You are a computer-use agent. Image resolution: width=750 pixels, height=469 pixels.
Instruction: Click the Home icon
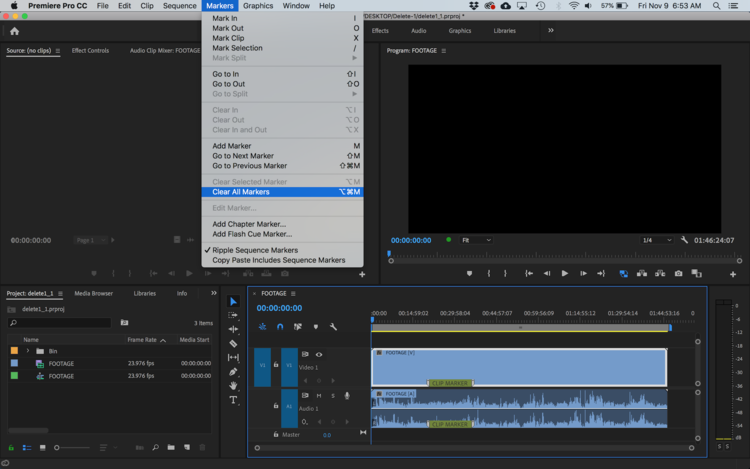[14, 31]
